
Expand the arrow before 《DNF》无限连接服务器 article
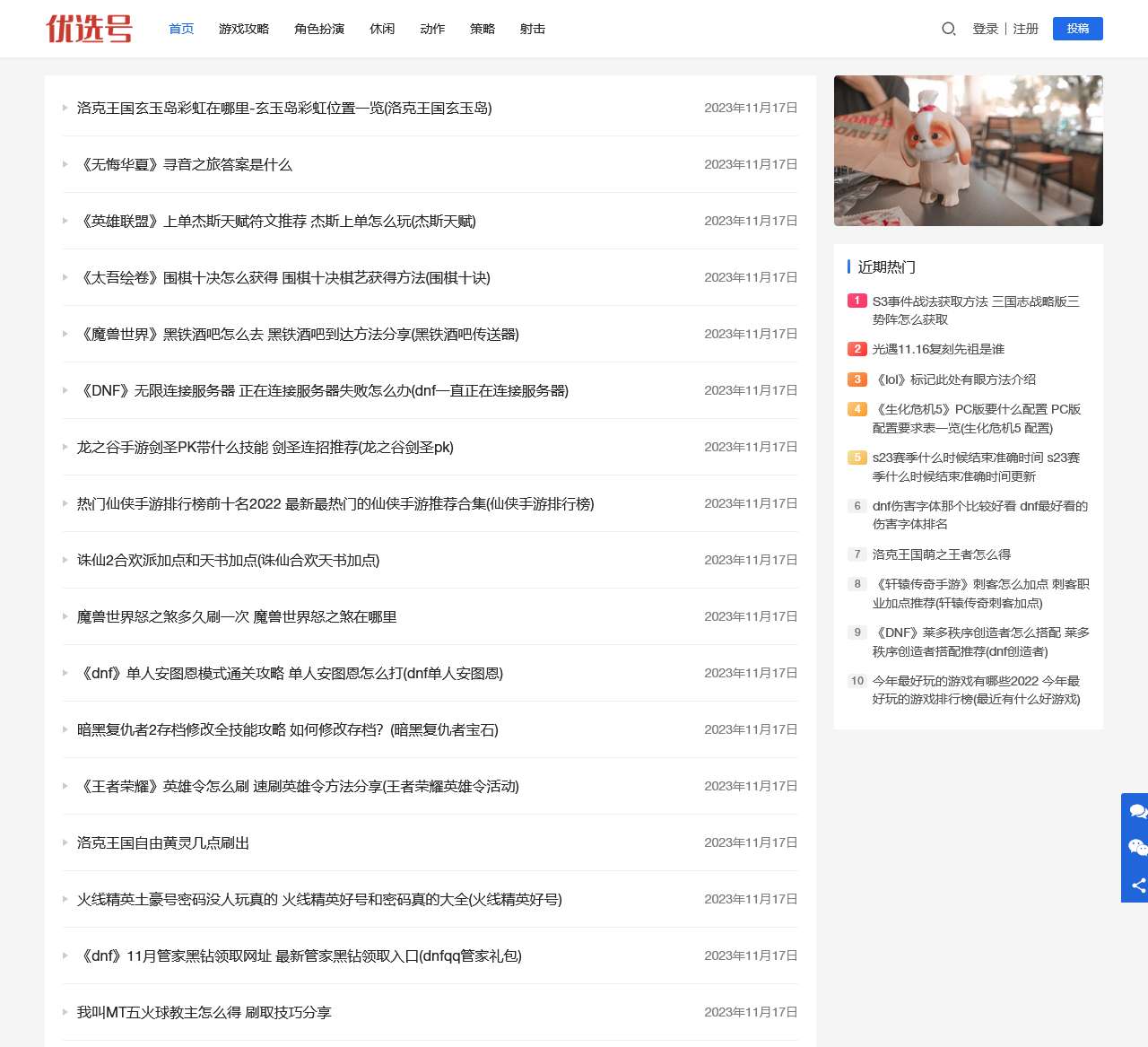[x=65, y=390]
